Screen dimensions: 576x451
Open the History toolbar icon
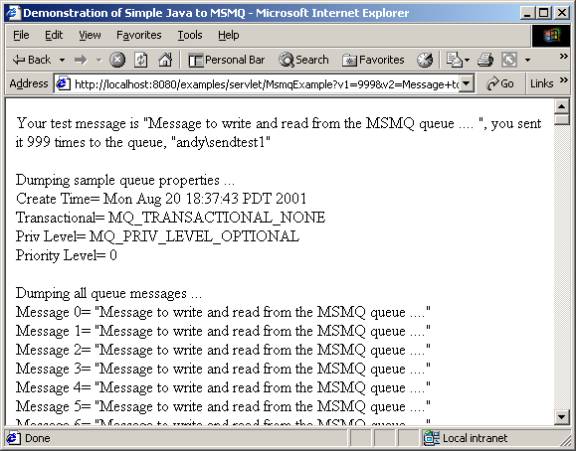coord(425,60)
